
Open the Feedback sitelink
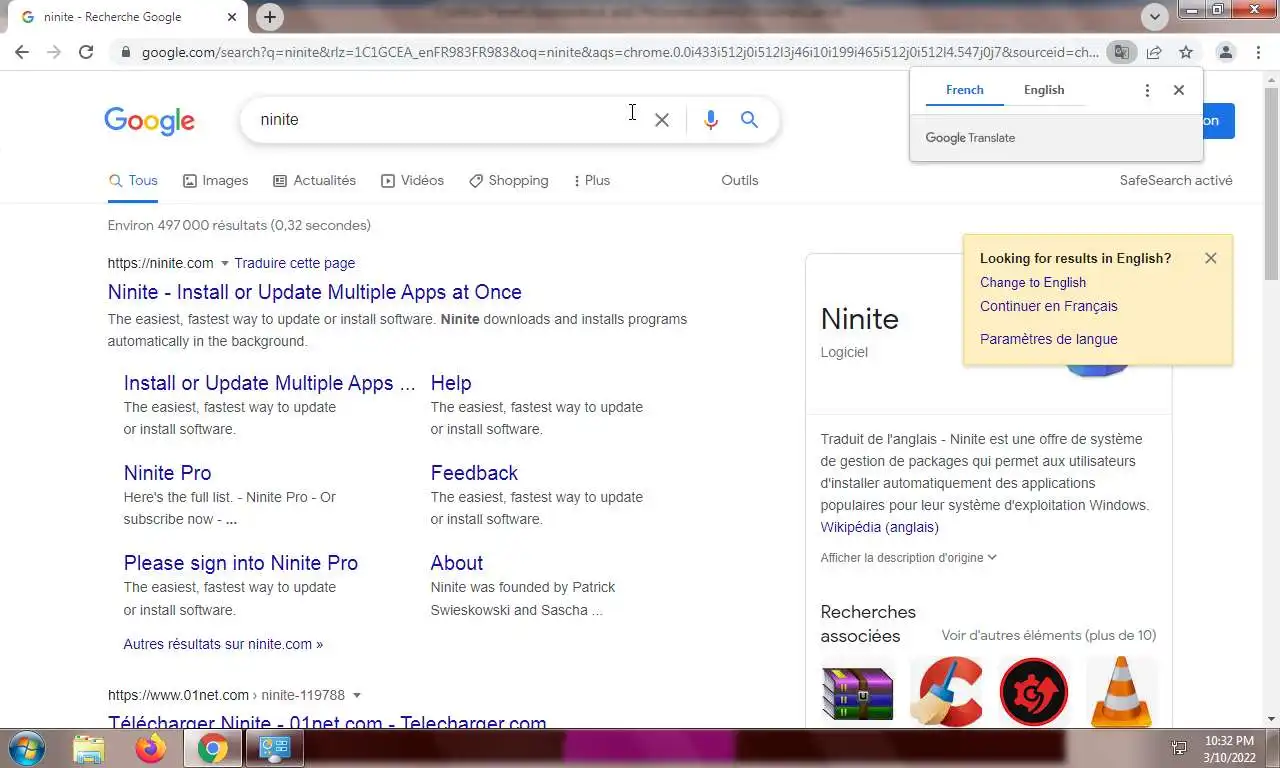point(474,473)
